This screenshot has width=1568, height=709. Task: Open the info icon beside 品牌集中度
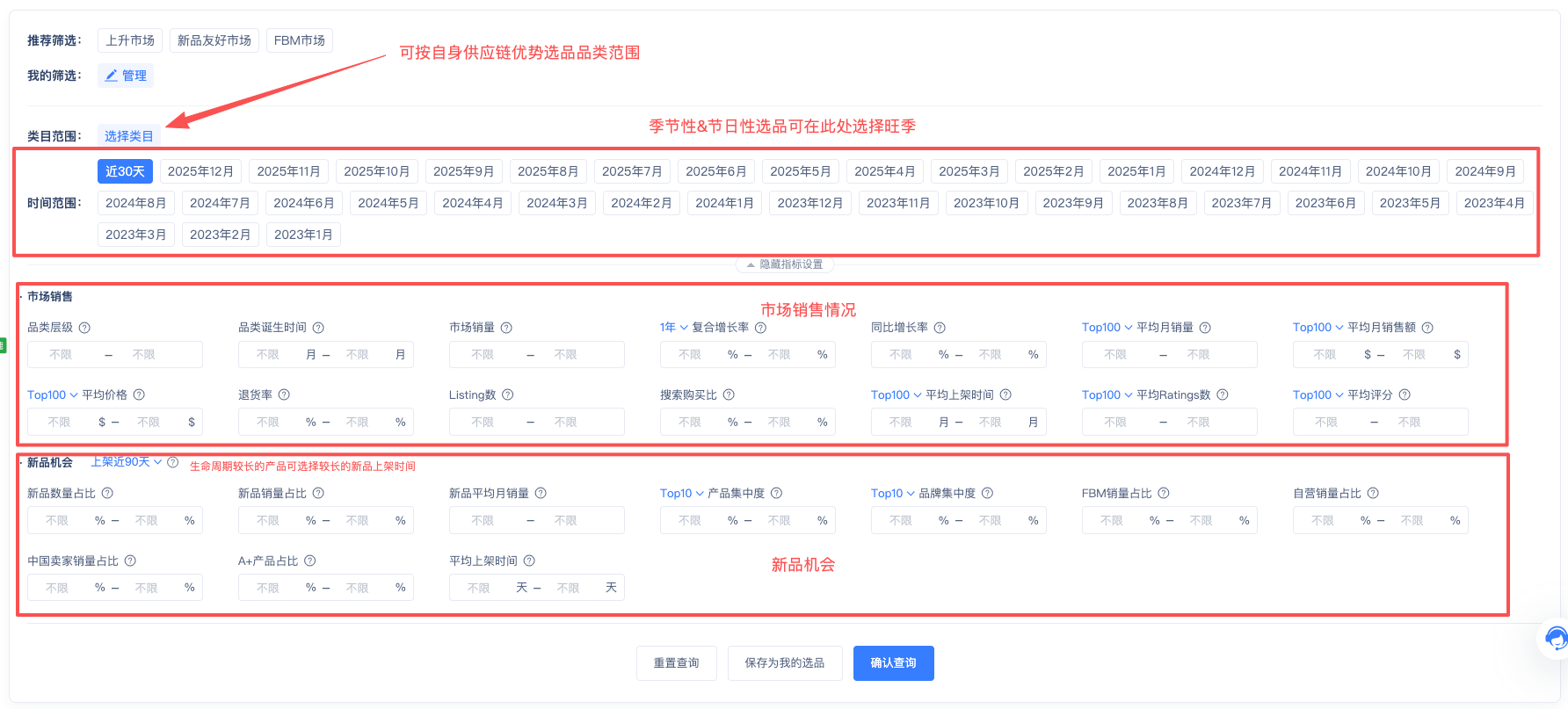coord(987,494)
